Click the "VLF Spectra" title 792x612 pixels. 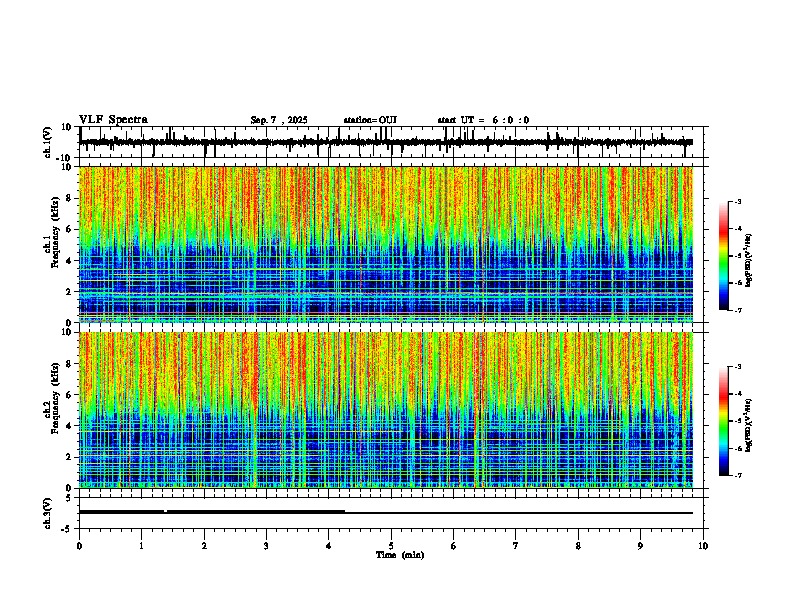(113, 120)
